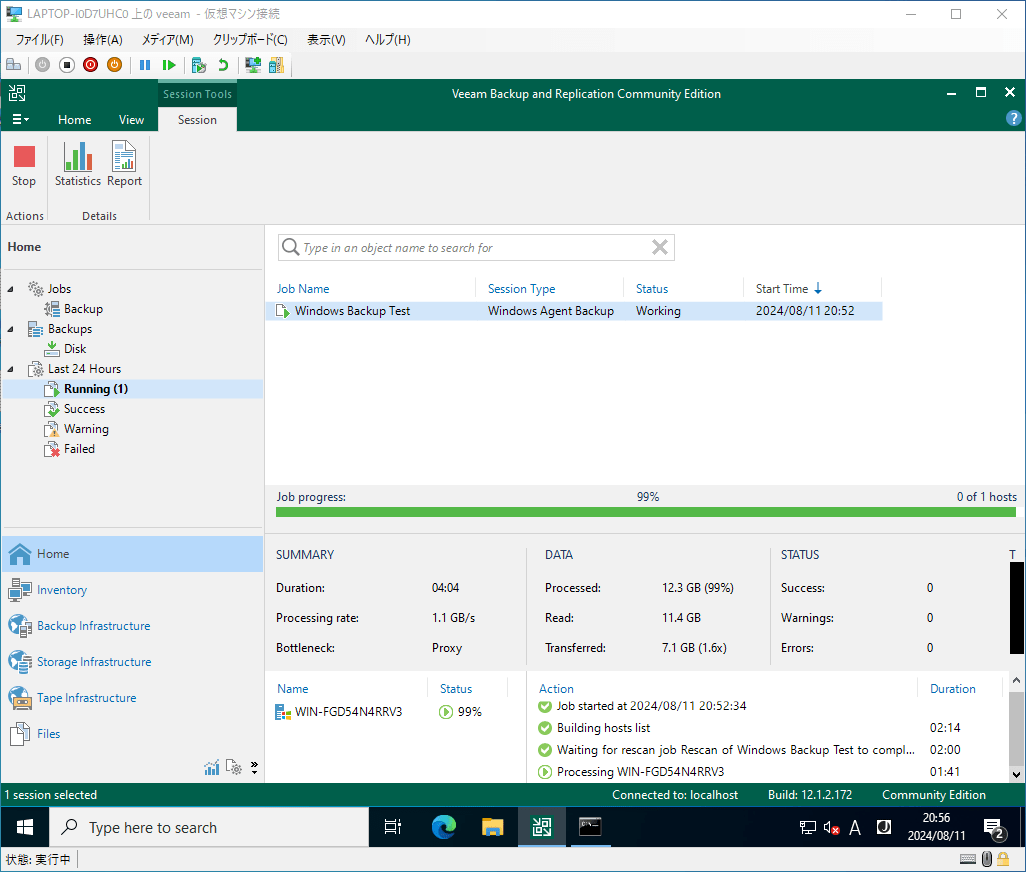Clear the search box with X

point(660,247)
